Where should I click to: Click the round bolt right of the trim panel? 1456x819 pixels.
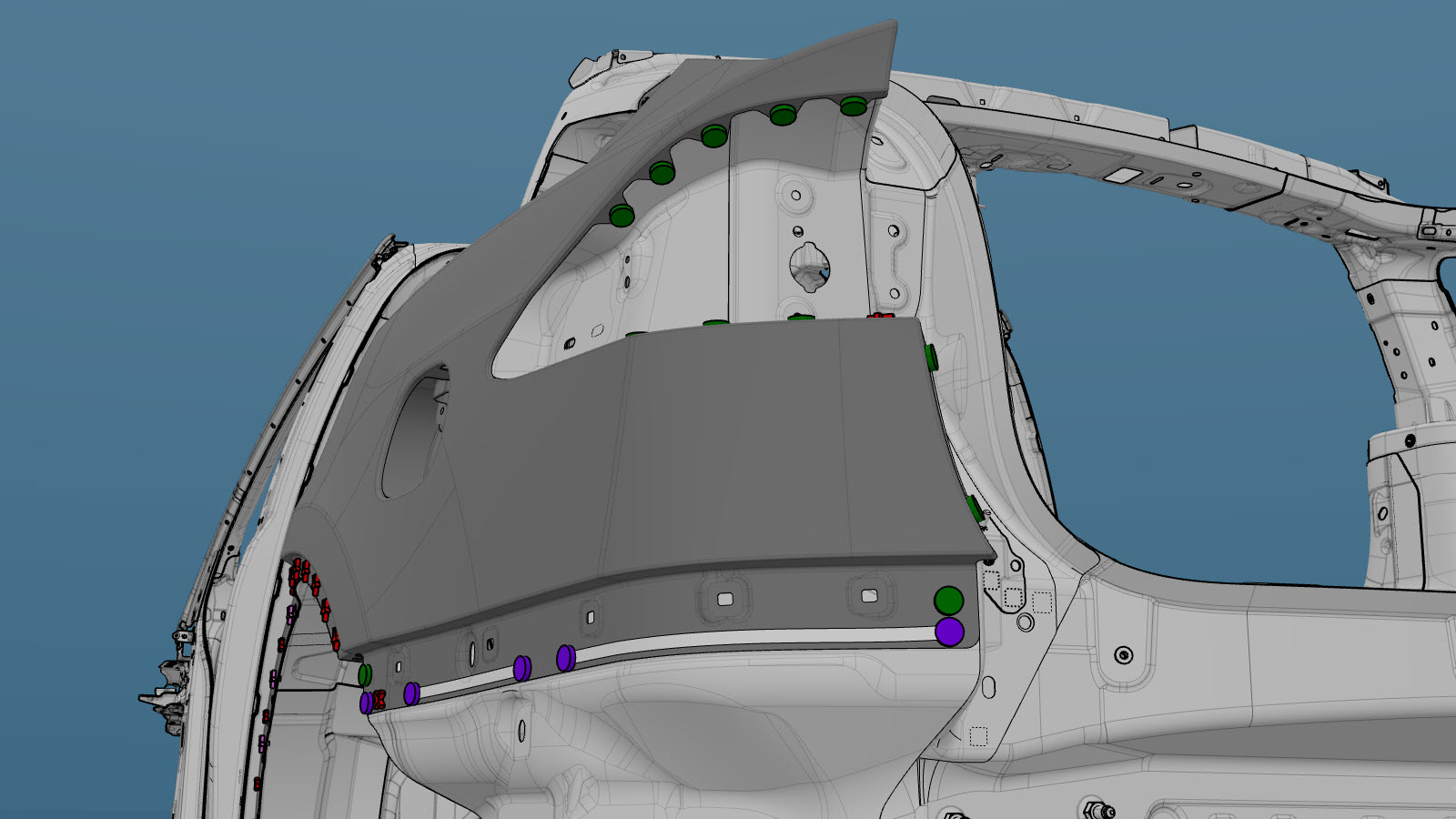coord(1124,655)
